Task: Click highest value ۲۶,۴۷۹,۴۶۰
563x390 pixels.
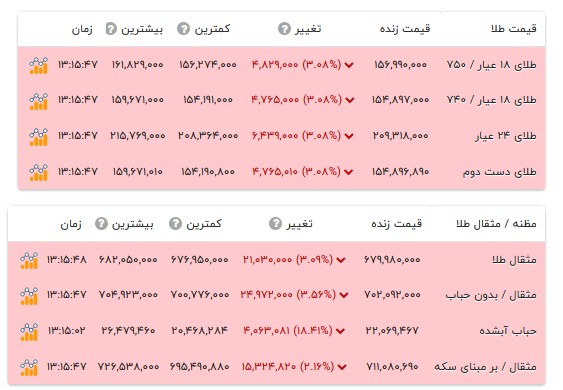Action: click(x=128, y=330)
